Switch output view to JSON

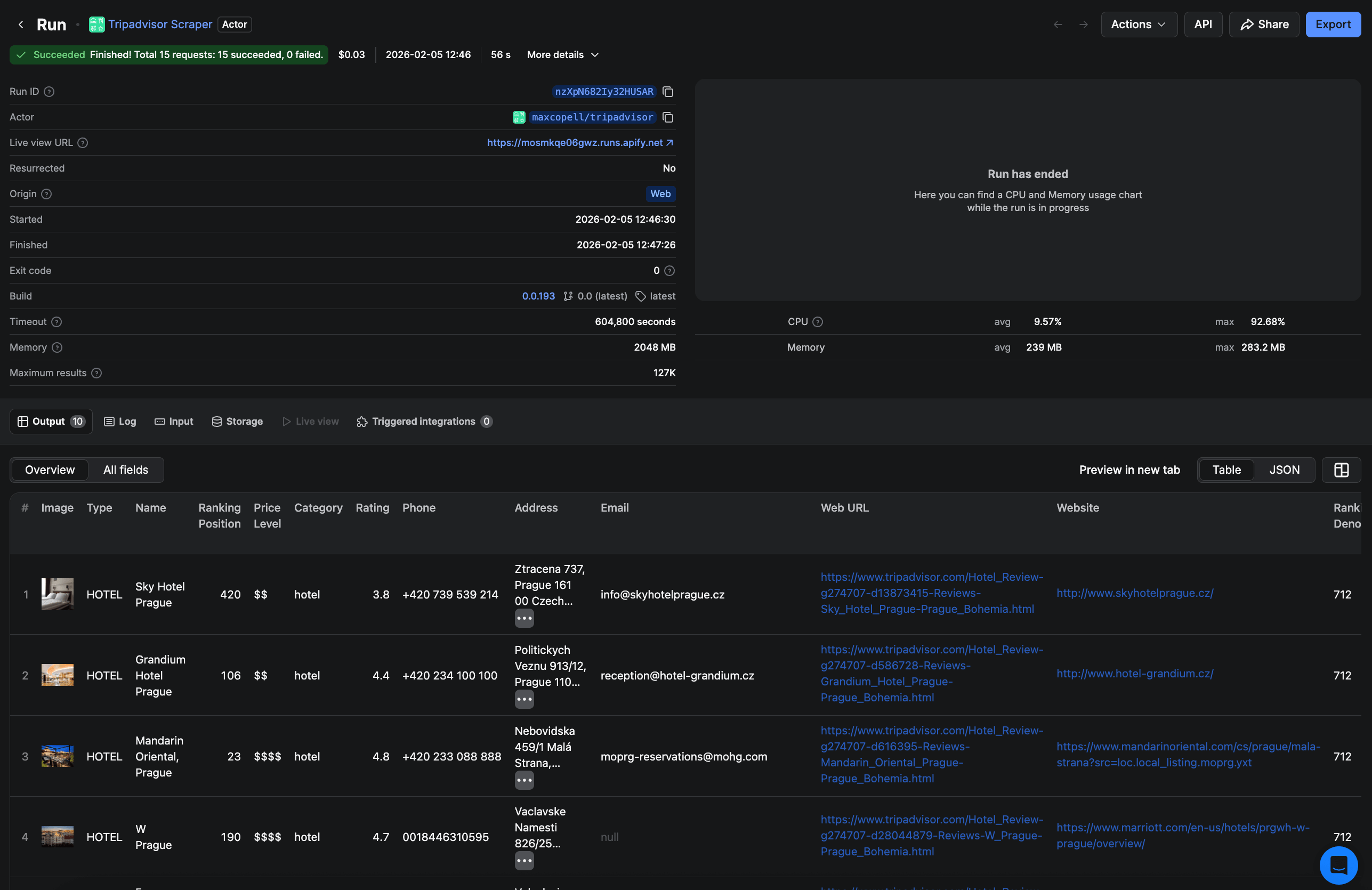[x=1284, y=470]
